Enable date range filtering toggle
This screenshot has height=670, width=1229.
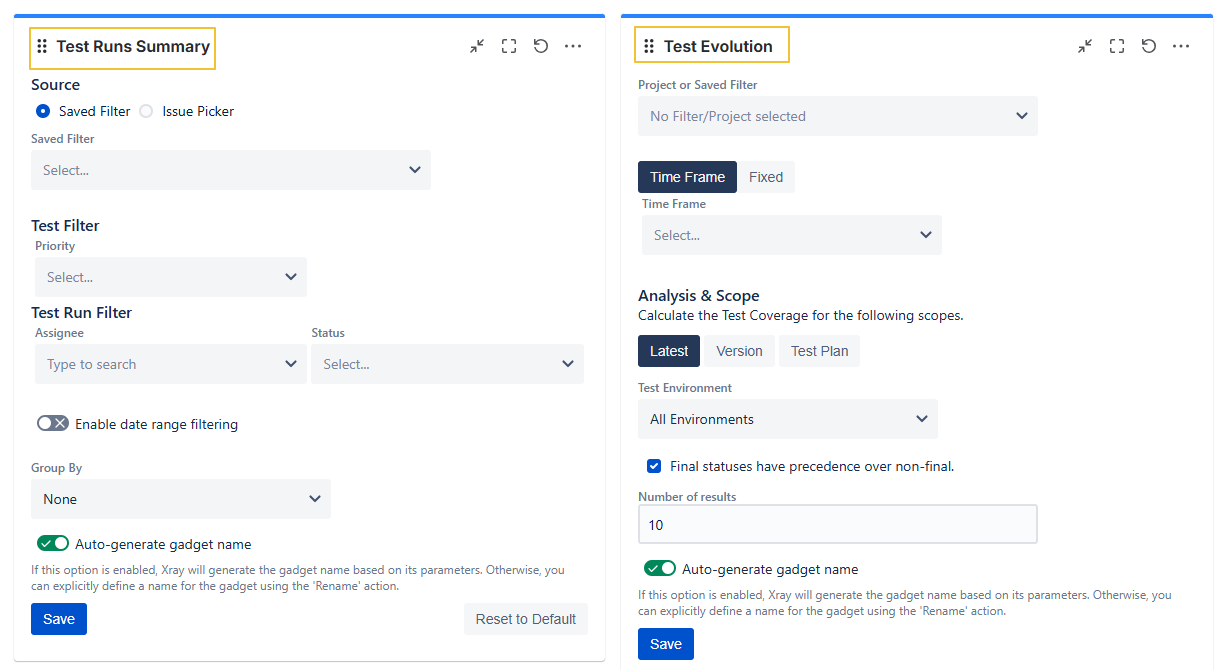pyautogui.click(x=53, y=424)
